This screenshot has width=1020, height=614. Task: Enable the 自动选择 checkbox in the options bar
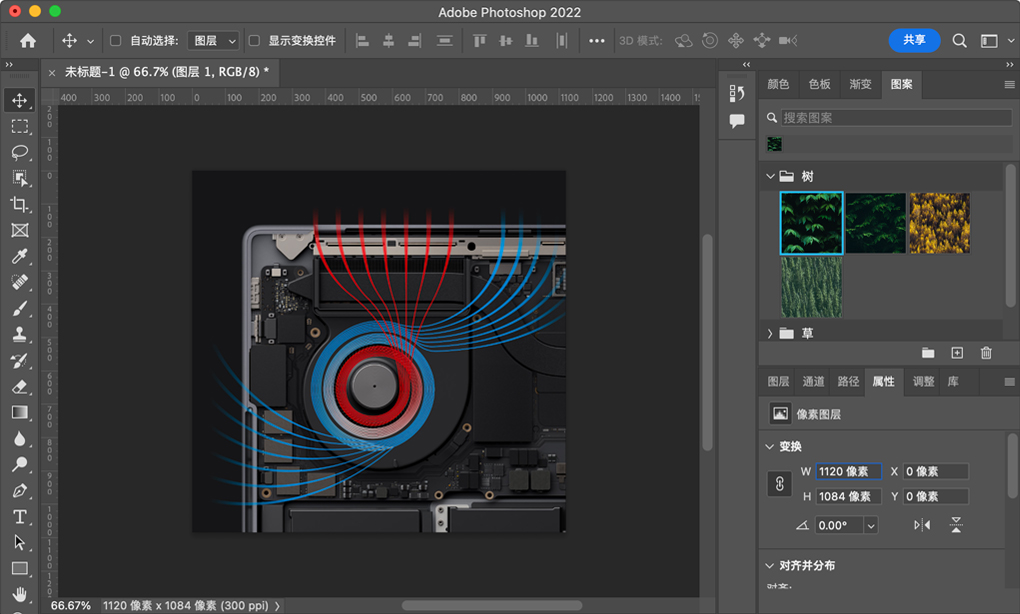115,40
